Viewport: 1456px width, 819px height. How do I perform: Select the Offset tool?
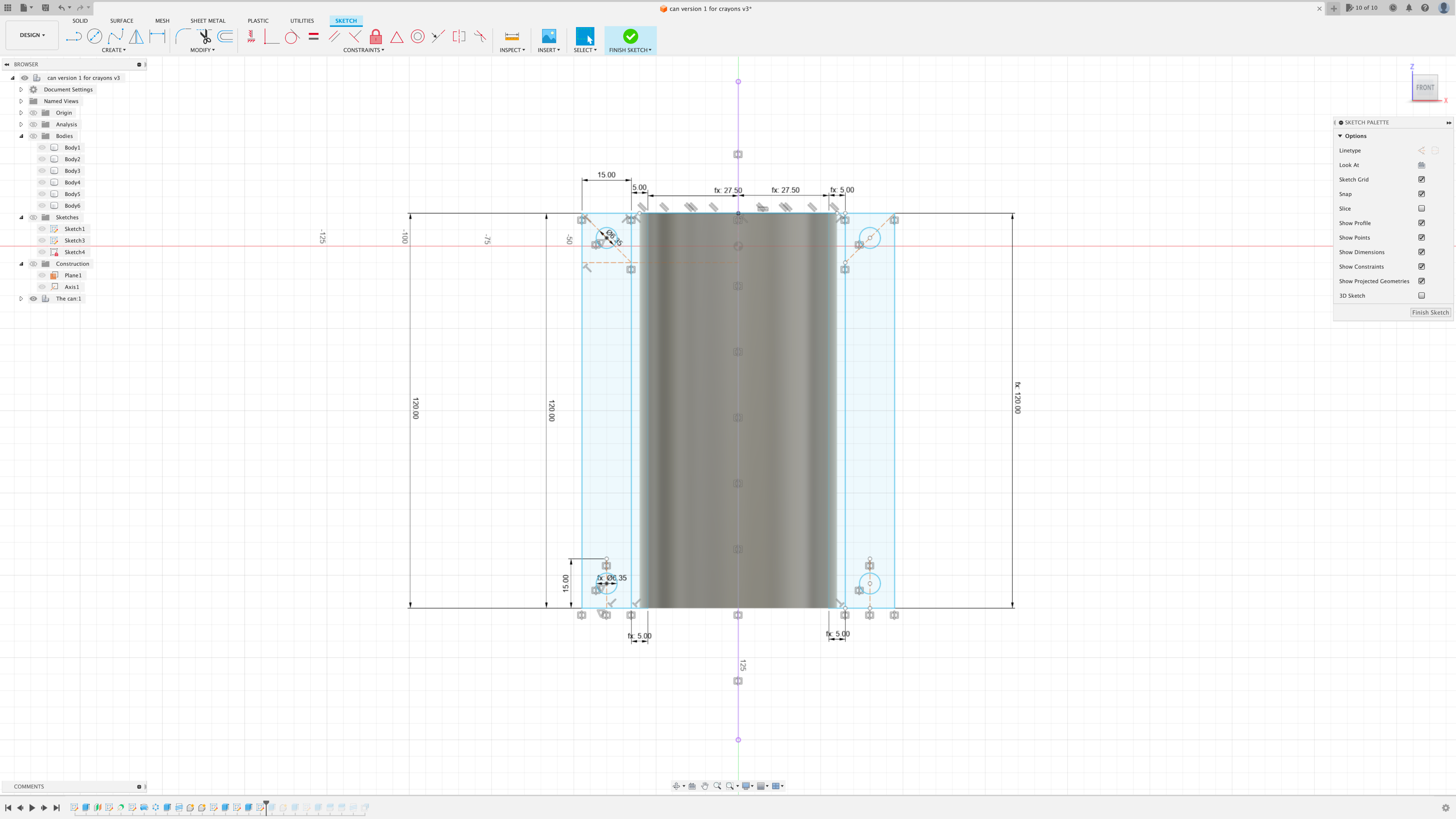click(225, 36)
